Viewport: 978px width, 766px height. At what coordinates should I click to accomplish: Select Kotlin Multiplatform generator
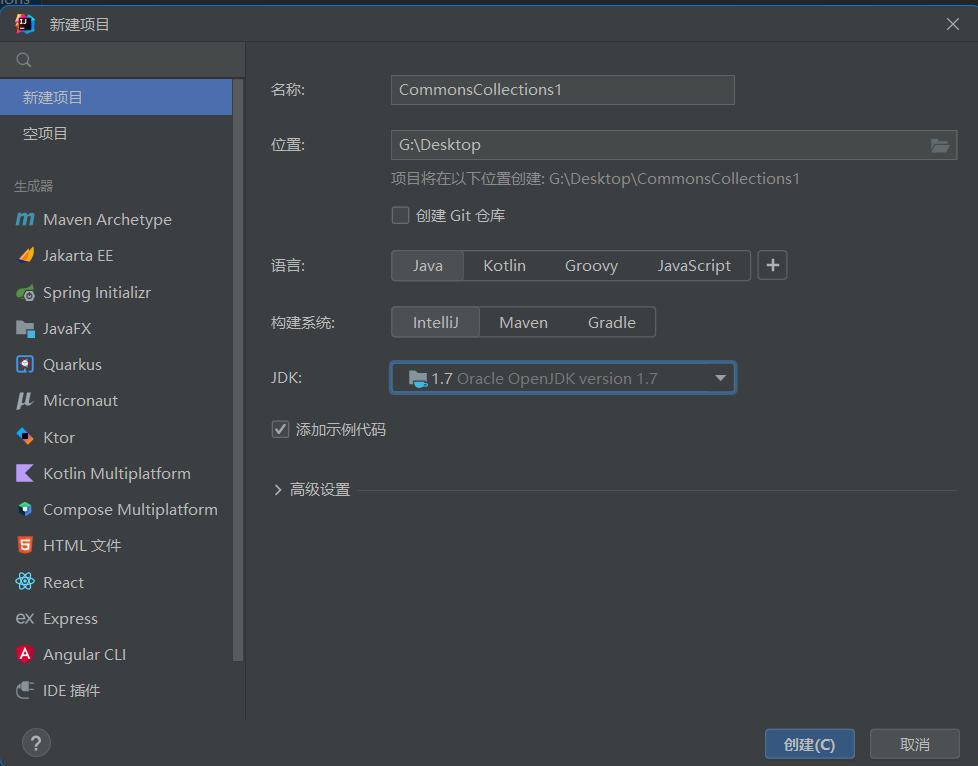[x=116, y=473]
